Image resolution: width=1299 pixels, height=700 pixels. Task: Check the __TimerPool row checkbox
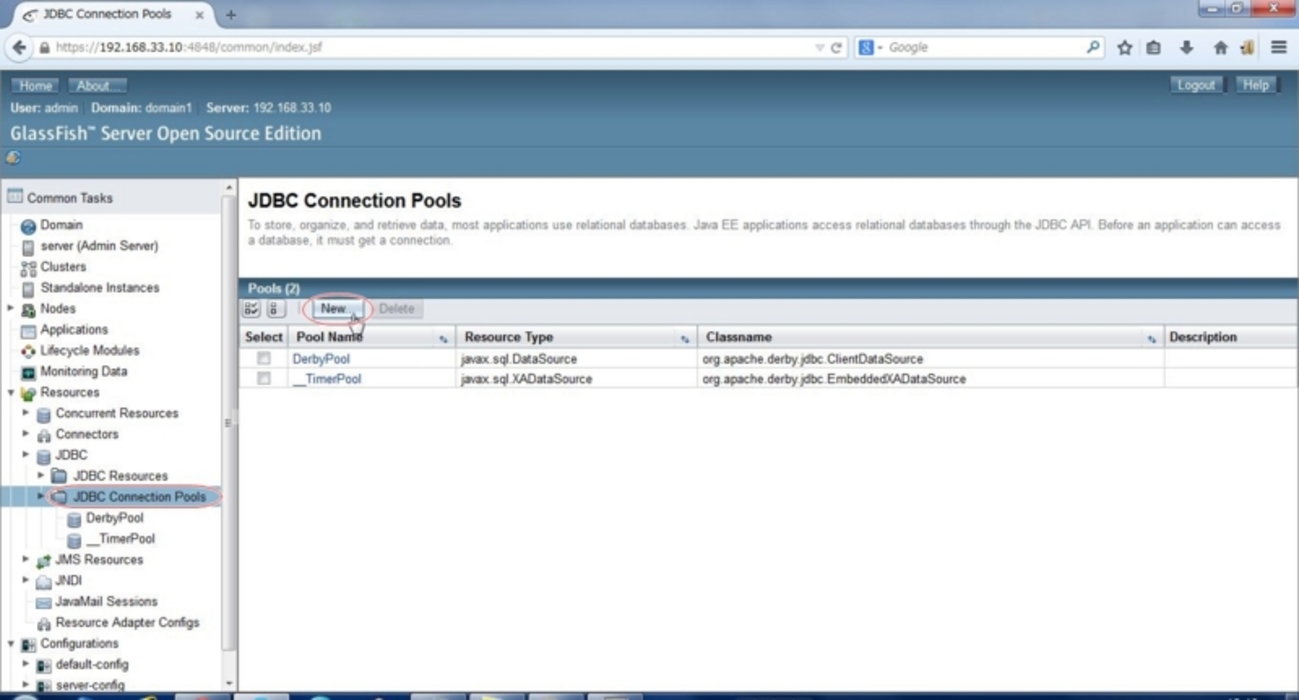(x=264, y=379)
